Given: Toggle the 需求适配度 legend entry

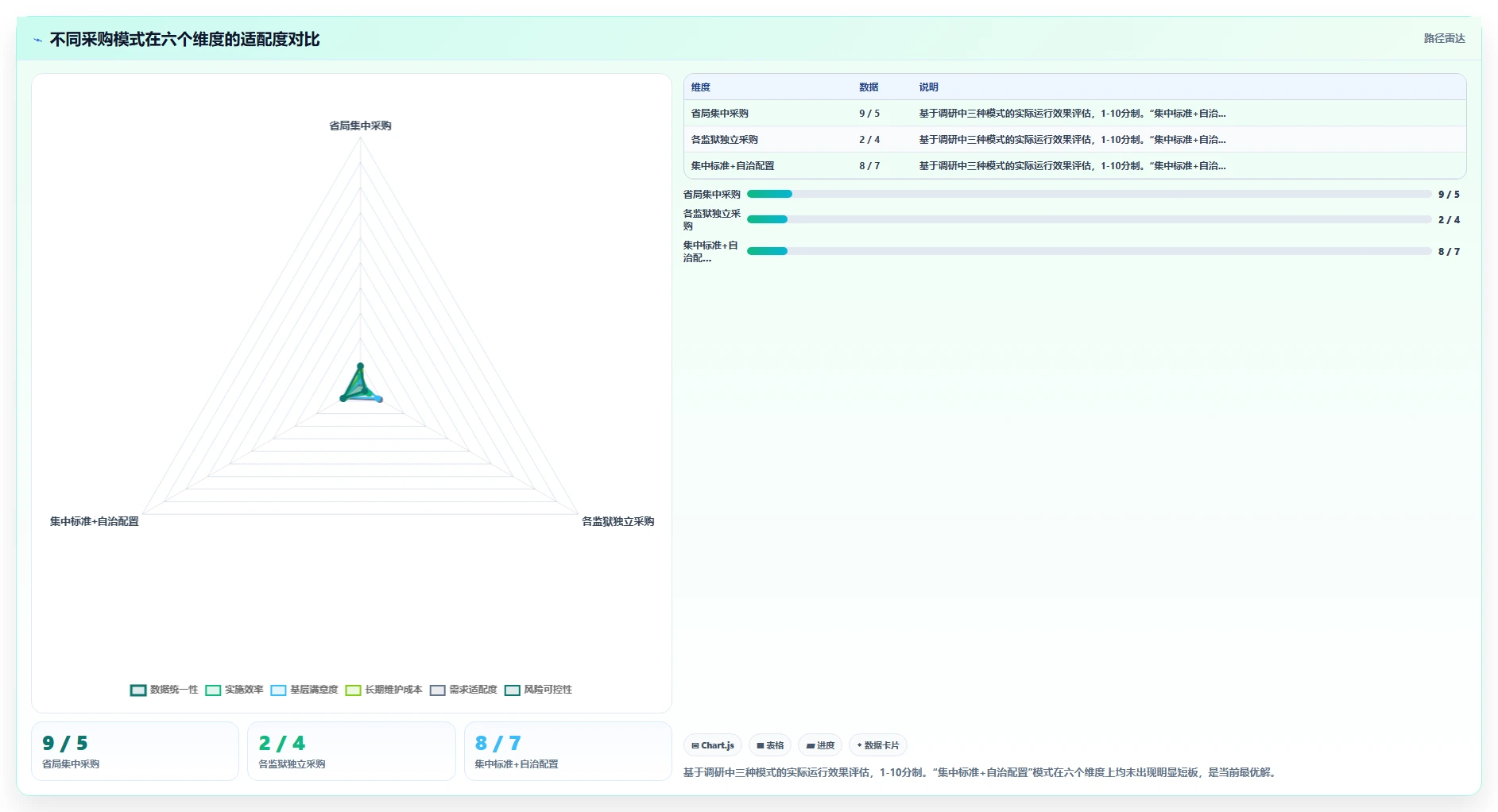Looking at the screenshot, I should [x=463, y=690].
